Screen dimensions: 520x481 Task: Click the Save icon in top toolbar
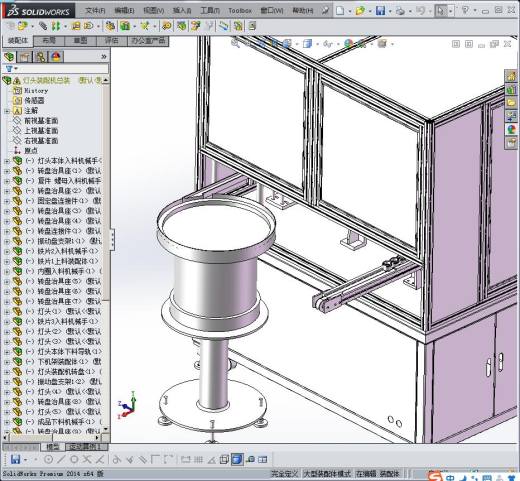pos(380,11)
